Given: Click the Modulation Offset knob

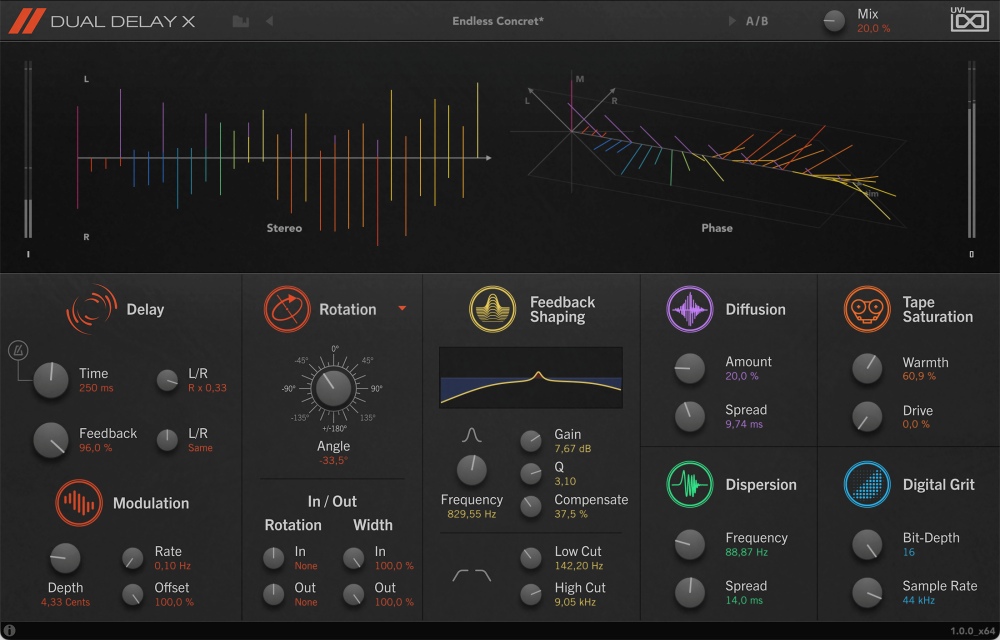Looking at the screenshot, I should (133, 594).
